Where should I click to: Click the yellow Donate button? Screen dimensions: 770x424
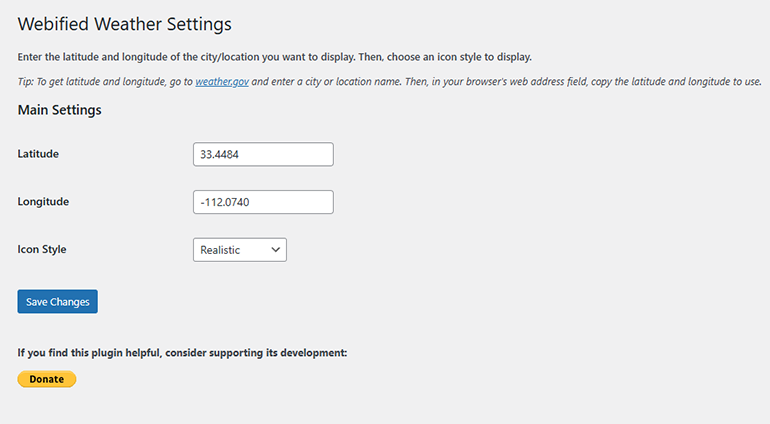tap(46, 380)
